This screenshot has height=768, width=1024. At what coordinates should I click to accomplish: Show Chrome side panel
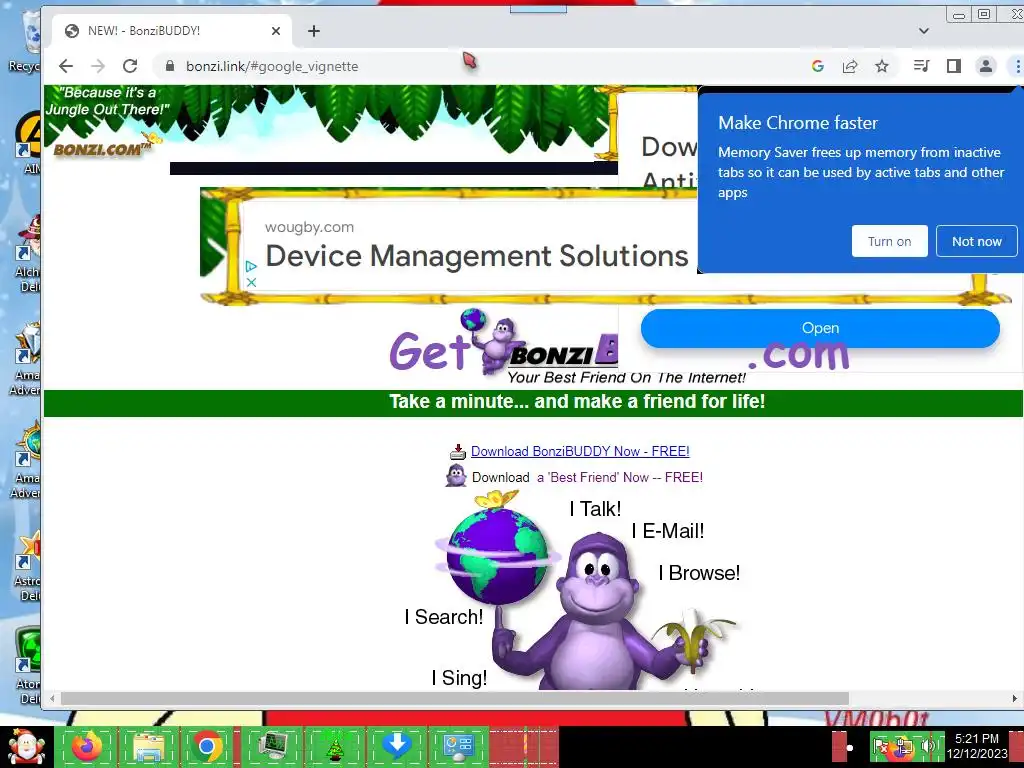953,65
